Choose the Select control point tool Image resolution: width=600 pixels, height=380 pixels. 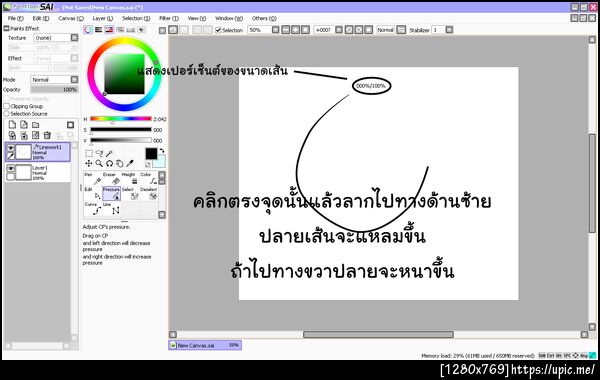click(x=130, y=194)
